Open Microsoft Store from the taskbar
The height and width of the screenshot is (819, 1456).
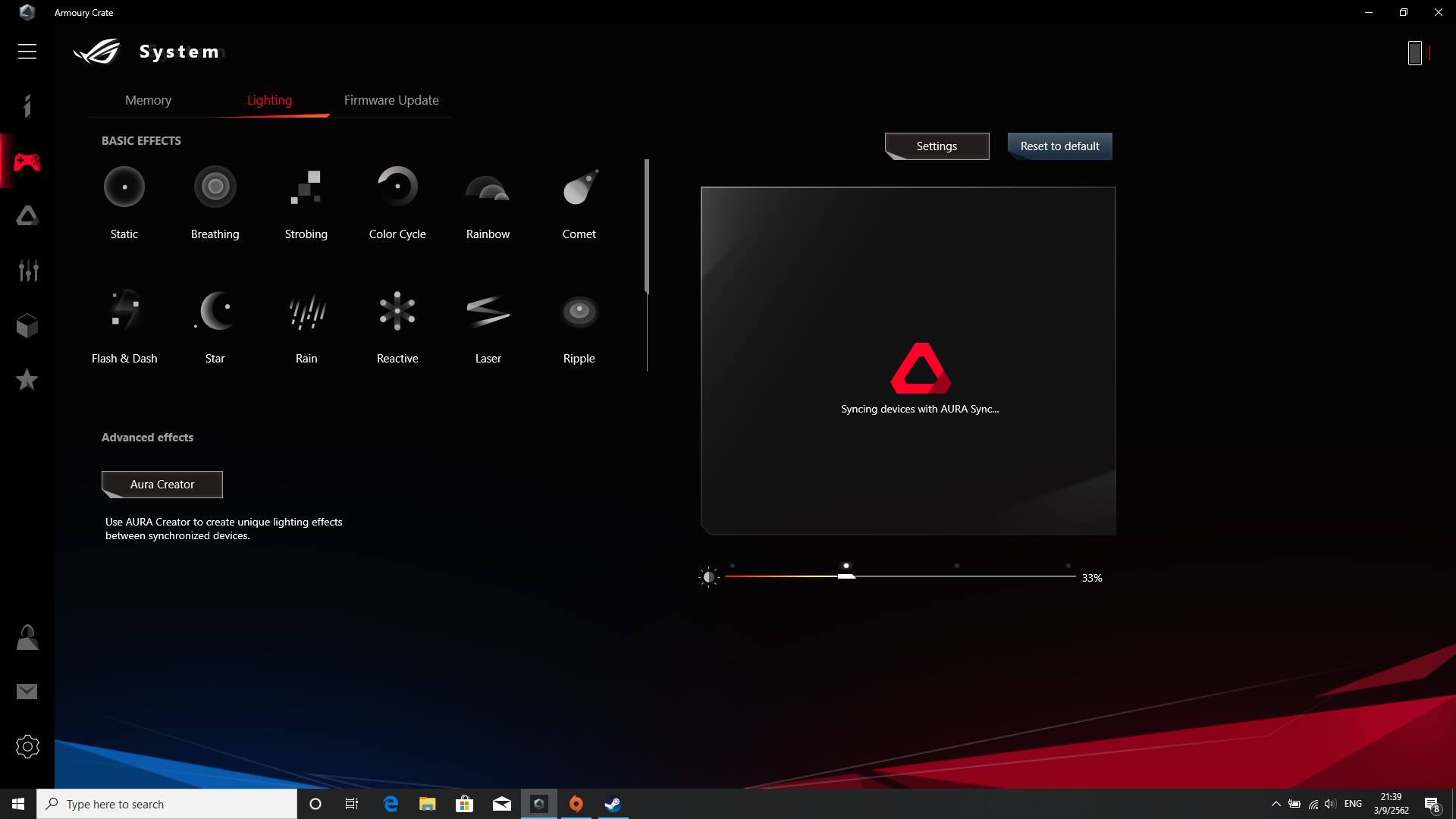(x=464, y=804)
